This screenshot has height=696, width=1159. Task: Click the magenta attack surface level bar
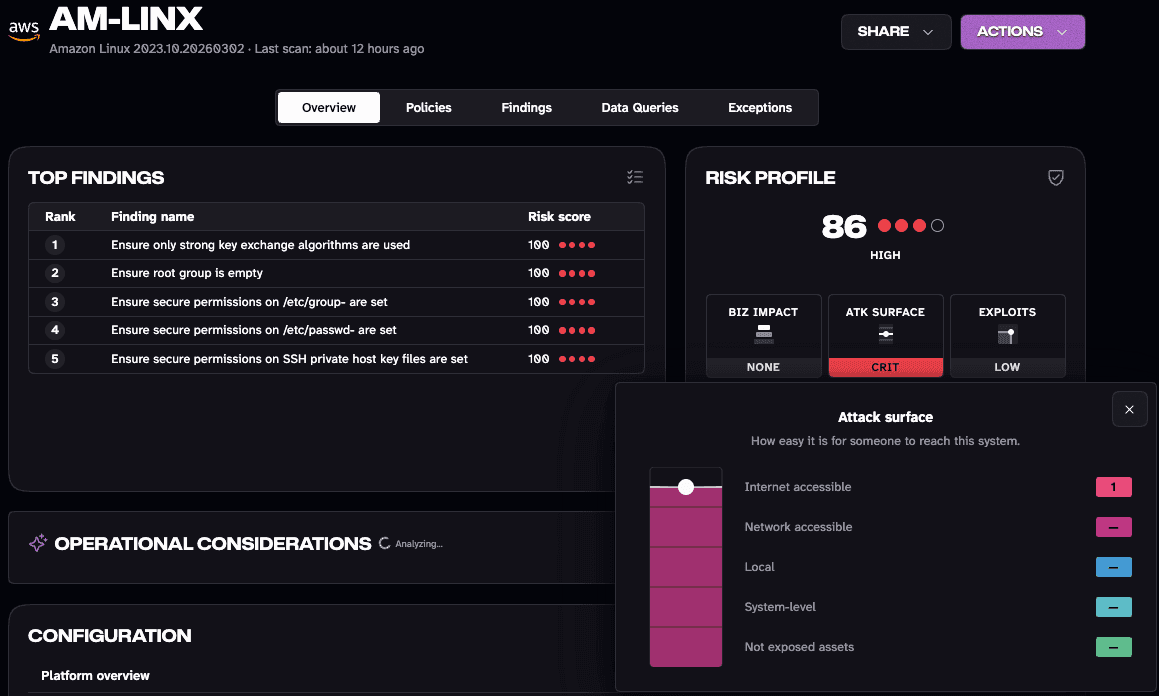point(686,576)
